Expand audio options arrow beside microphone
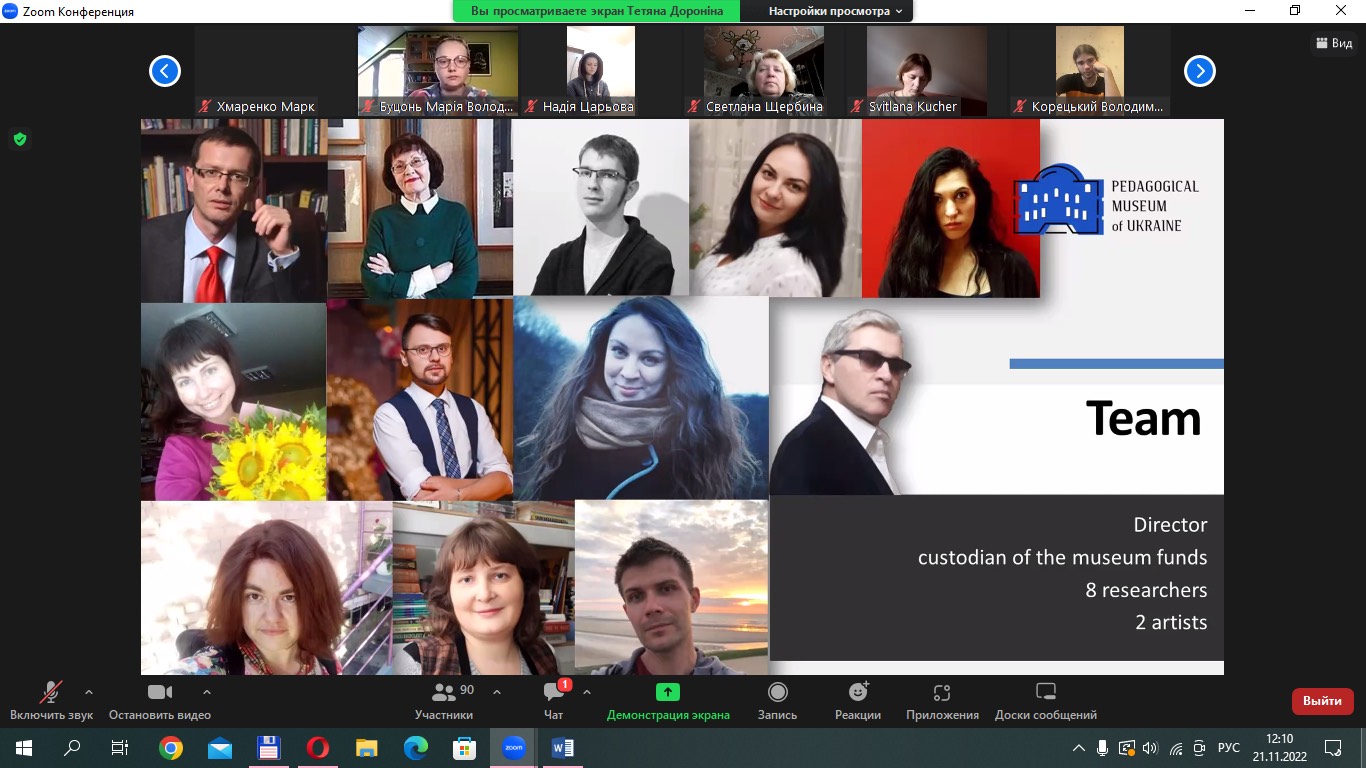This screenshot has width=1366, height=768. [x=89, y=692]
